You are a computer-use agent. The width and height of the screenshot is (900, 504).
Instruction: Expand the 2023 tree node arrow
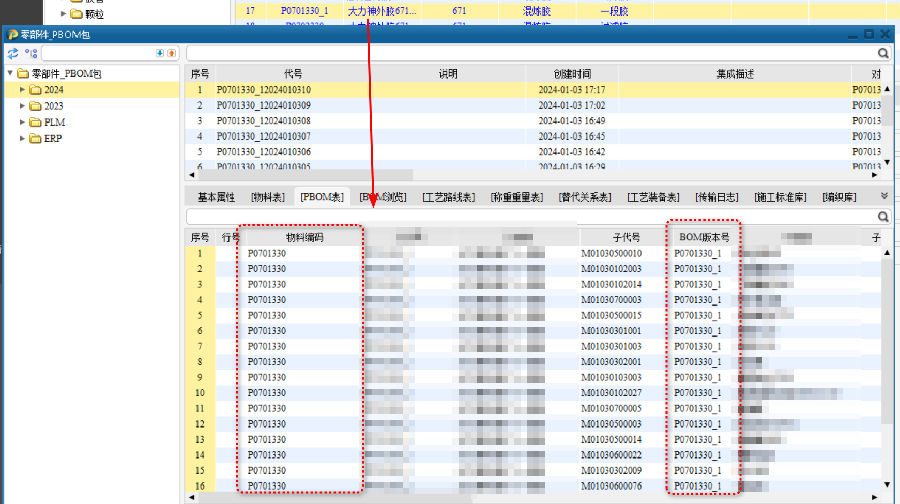point(22,106)
